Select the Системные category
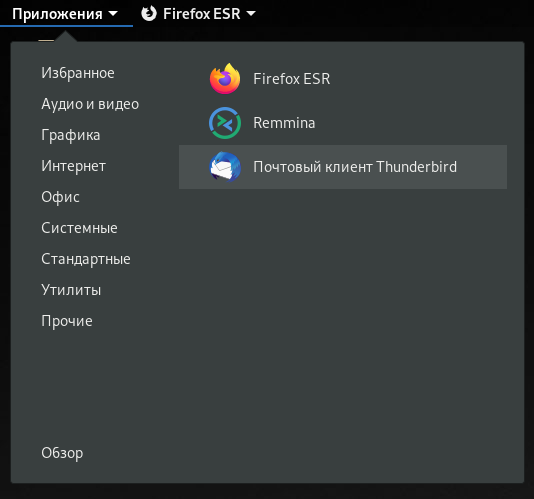This screenshot has width=534, height=499. click(79, 228)
